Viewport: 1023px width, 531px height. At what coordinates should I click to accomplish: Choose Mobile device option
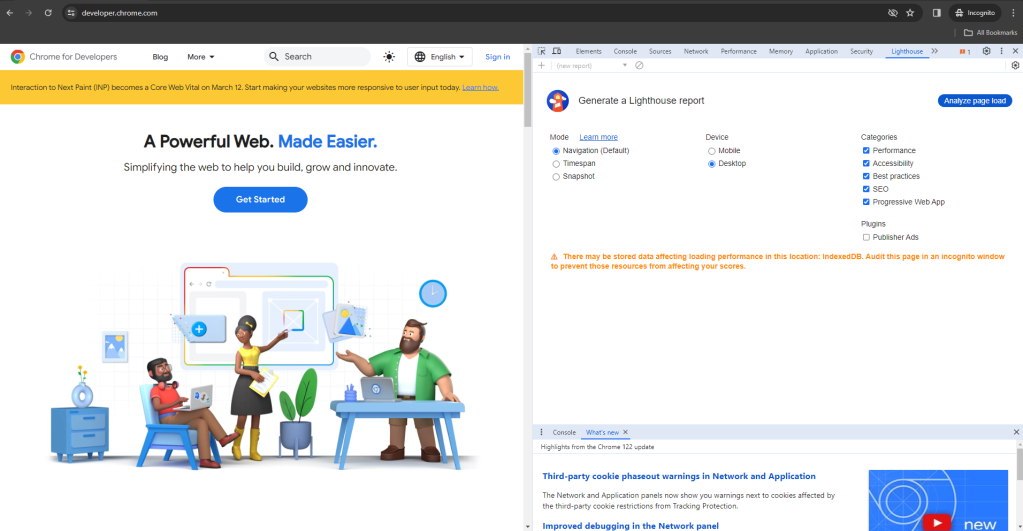coord(711,151)
